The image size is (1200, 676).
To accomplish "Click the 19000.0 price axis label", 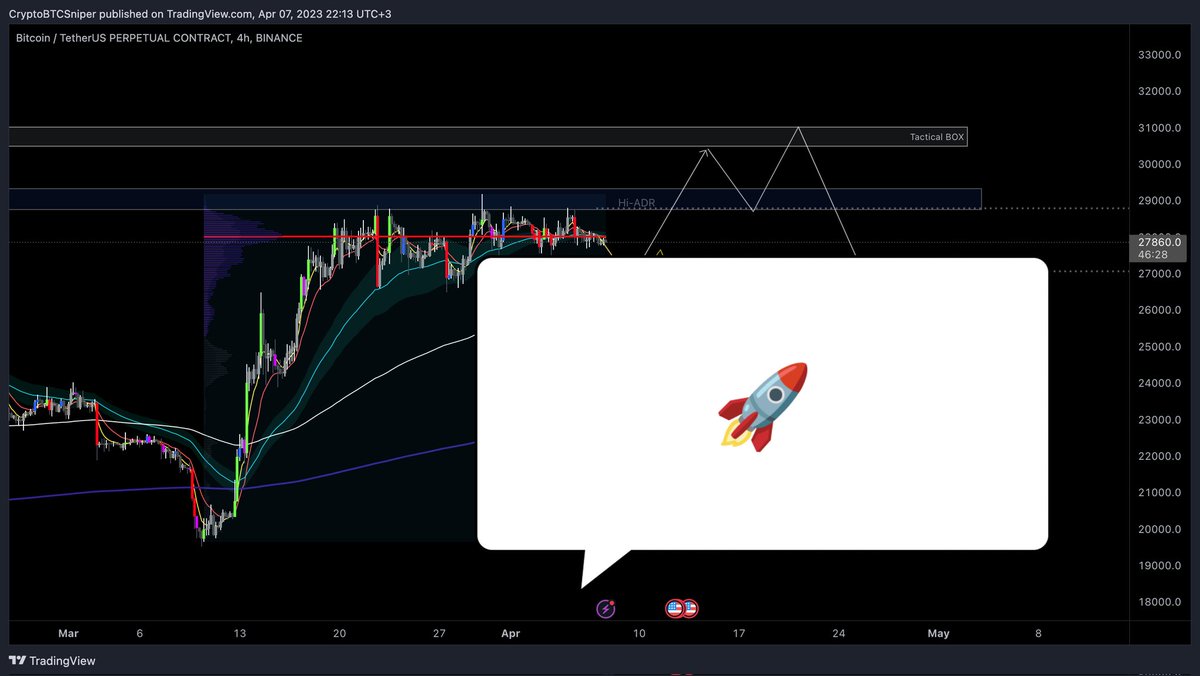I will pyautogui.click(x=1160, y=566).
